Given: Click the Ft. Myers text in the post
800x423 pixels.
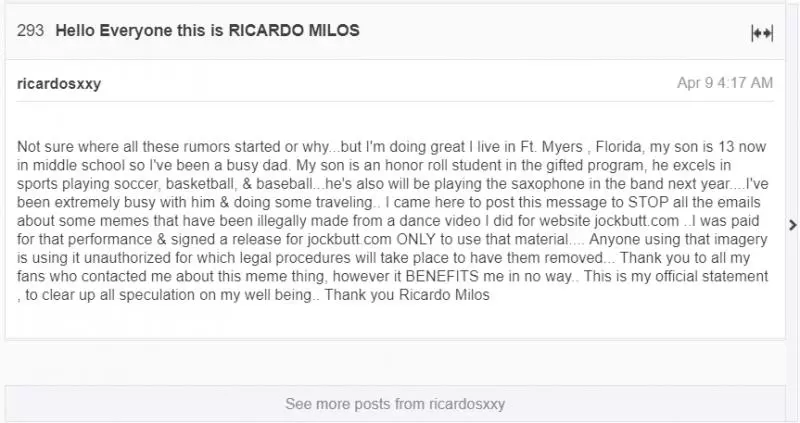Looking at the screenshot, I should [551, 147].
